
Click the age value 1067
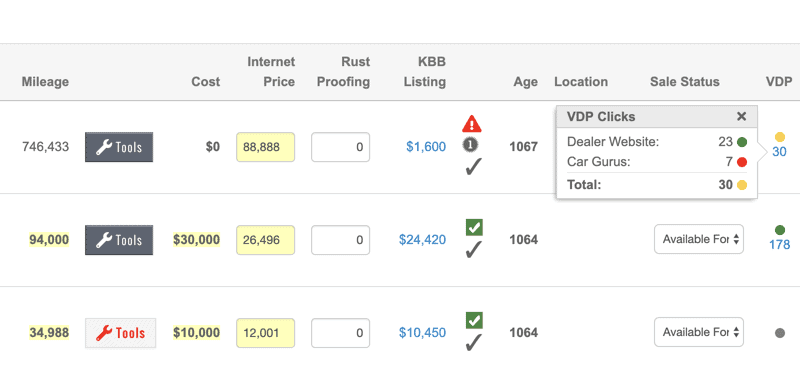pyautogui.click(x=523, y=147)
